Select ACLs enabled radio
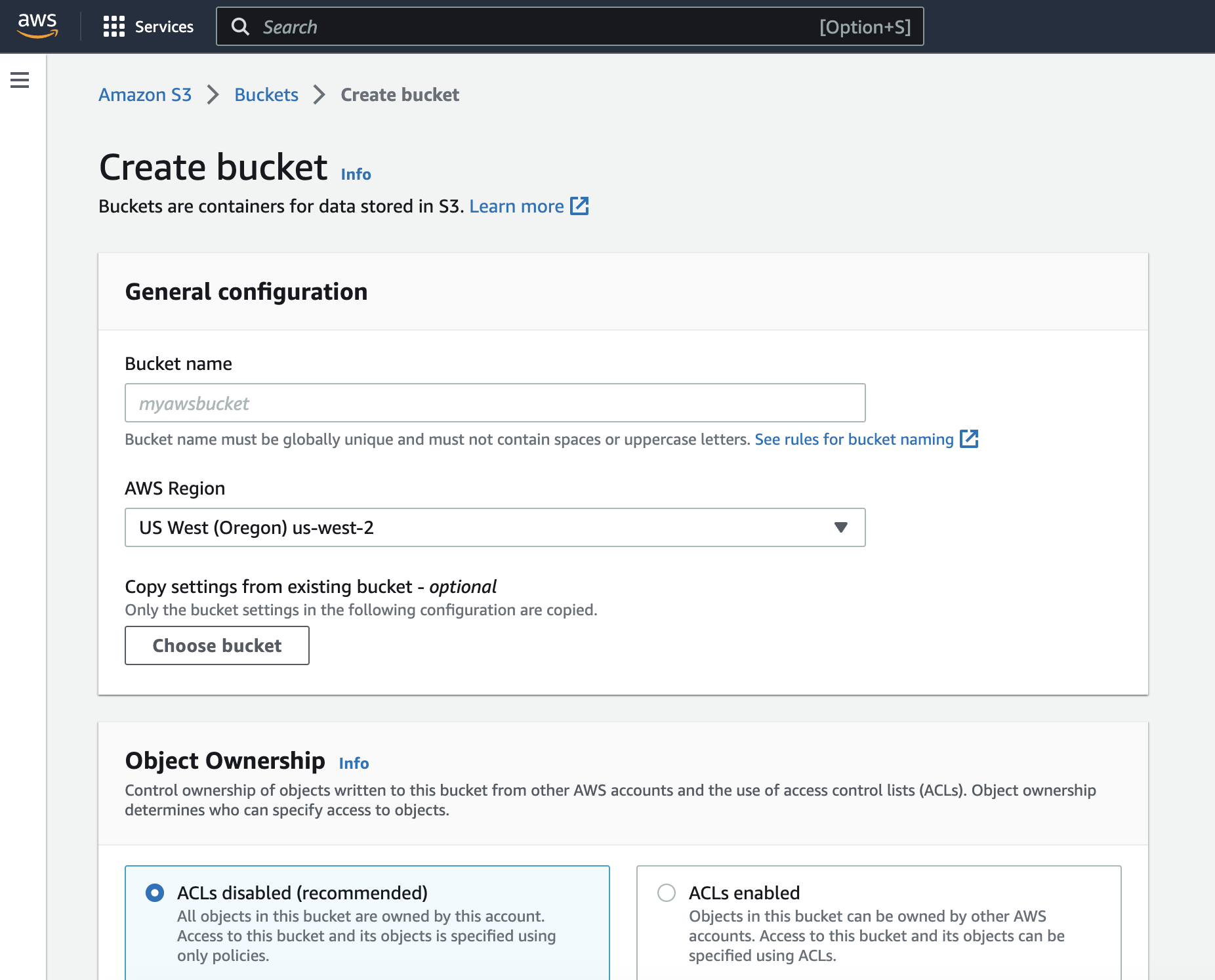 pos(667,893)
